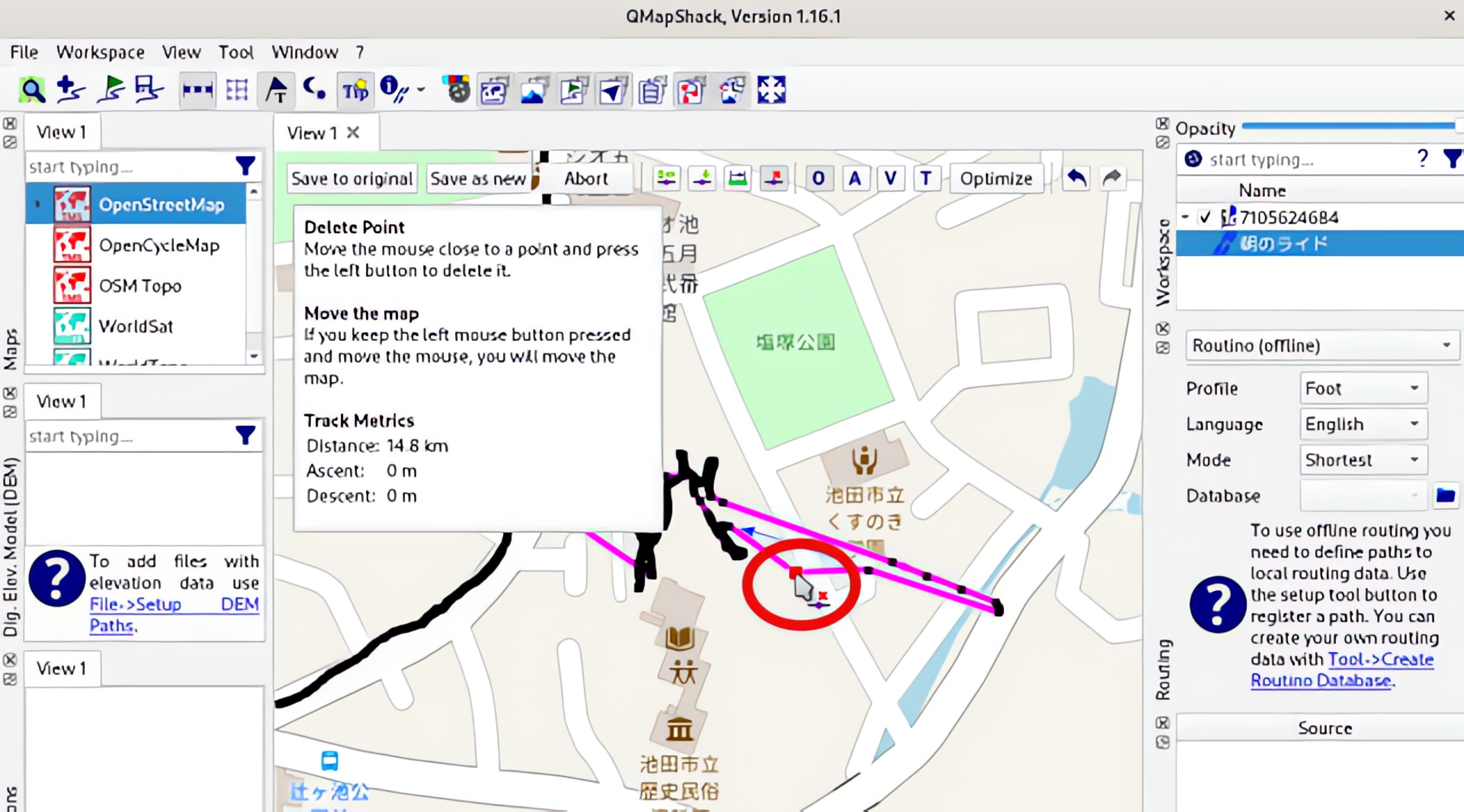Open the coloured gear setup icon in the toolbar

click(457, 90)
